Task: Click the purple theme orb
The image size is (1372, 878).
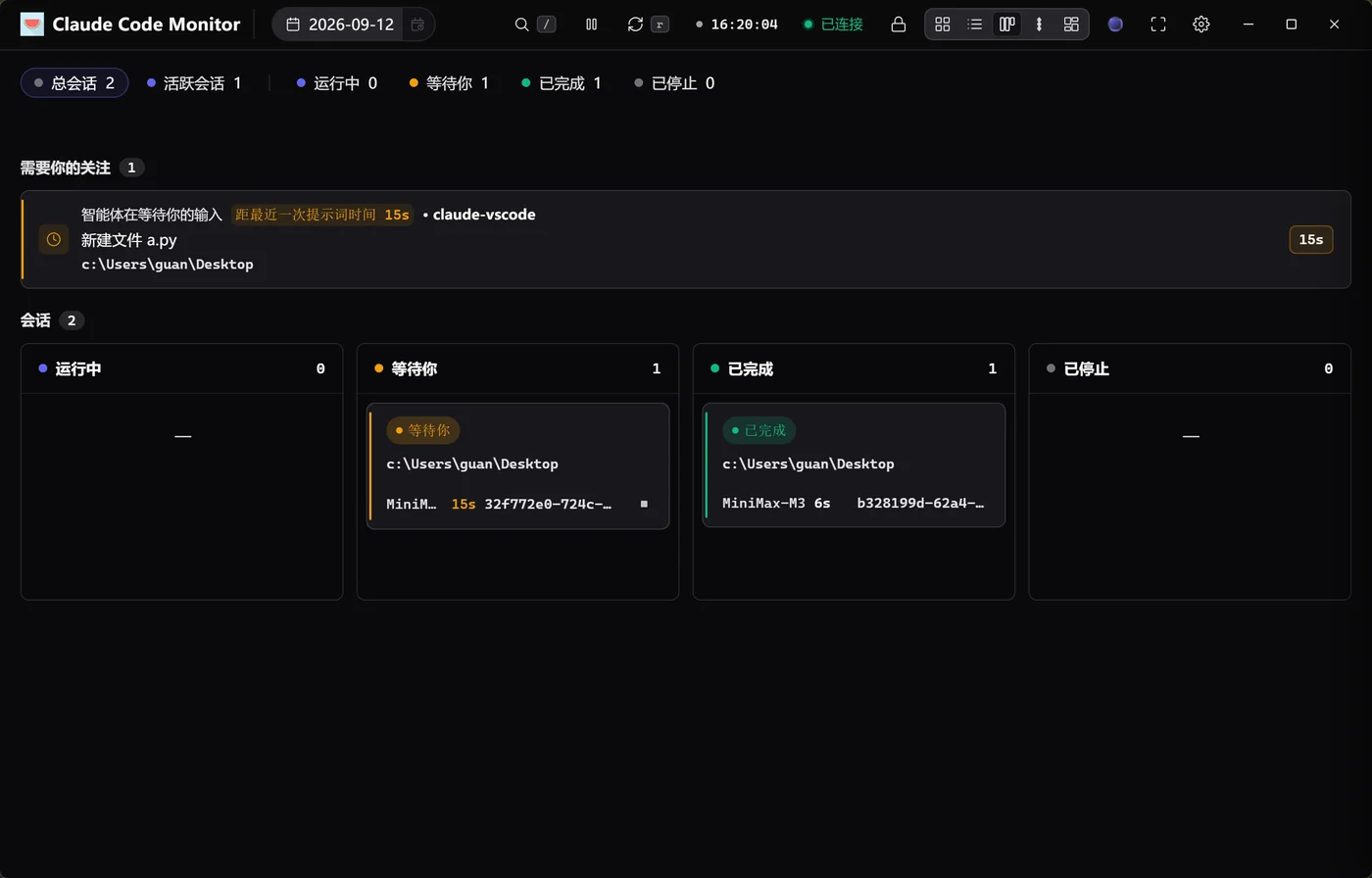Action: [1115, 24]
